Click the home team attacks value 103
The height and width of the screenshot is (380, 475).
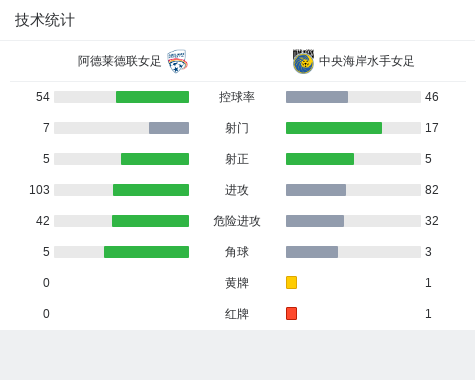point(39,190)
